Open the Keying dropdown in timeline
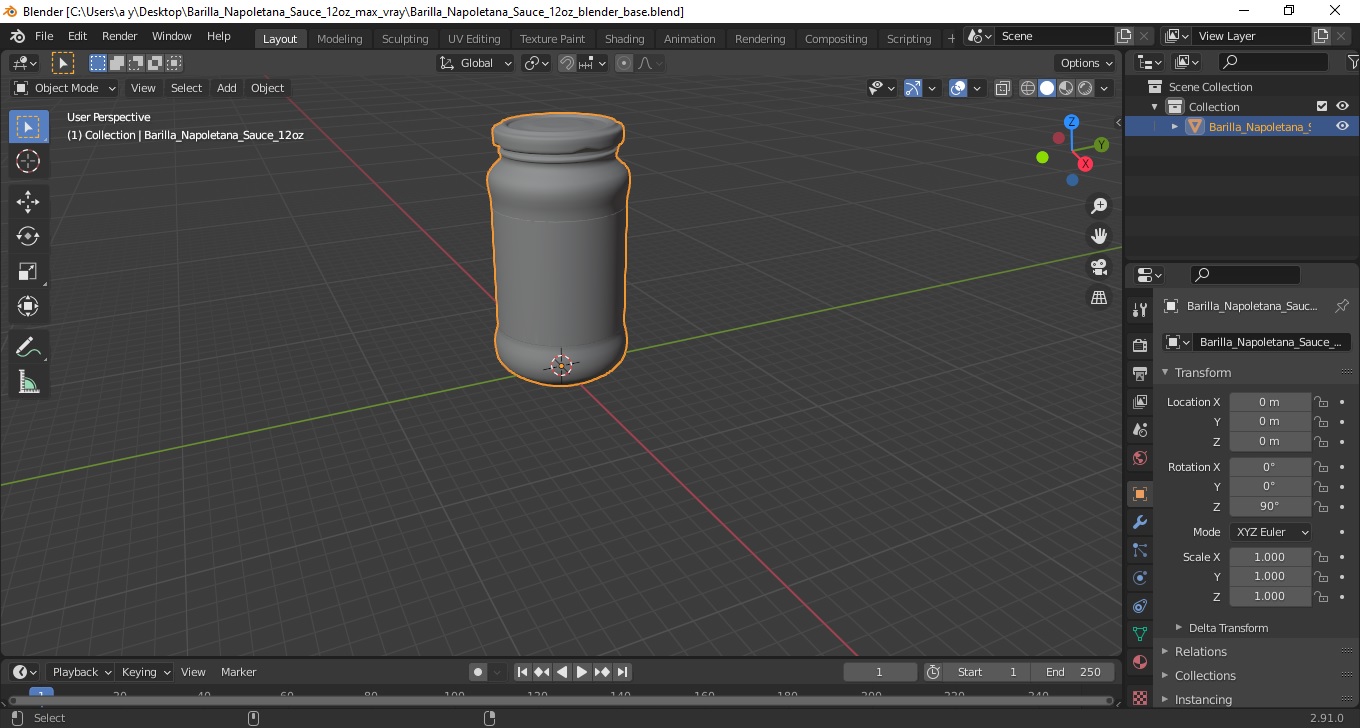Viewport: 1360px width, 728px height. (146, 672)
